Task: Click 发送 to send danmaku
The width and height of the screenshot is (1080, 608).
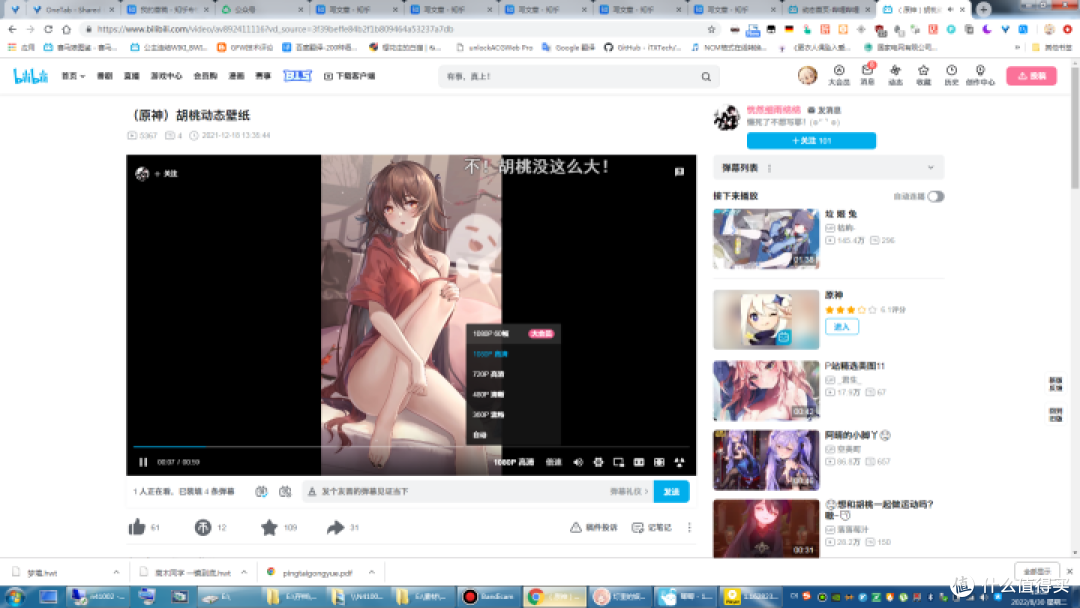Action: (671, 492)
